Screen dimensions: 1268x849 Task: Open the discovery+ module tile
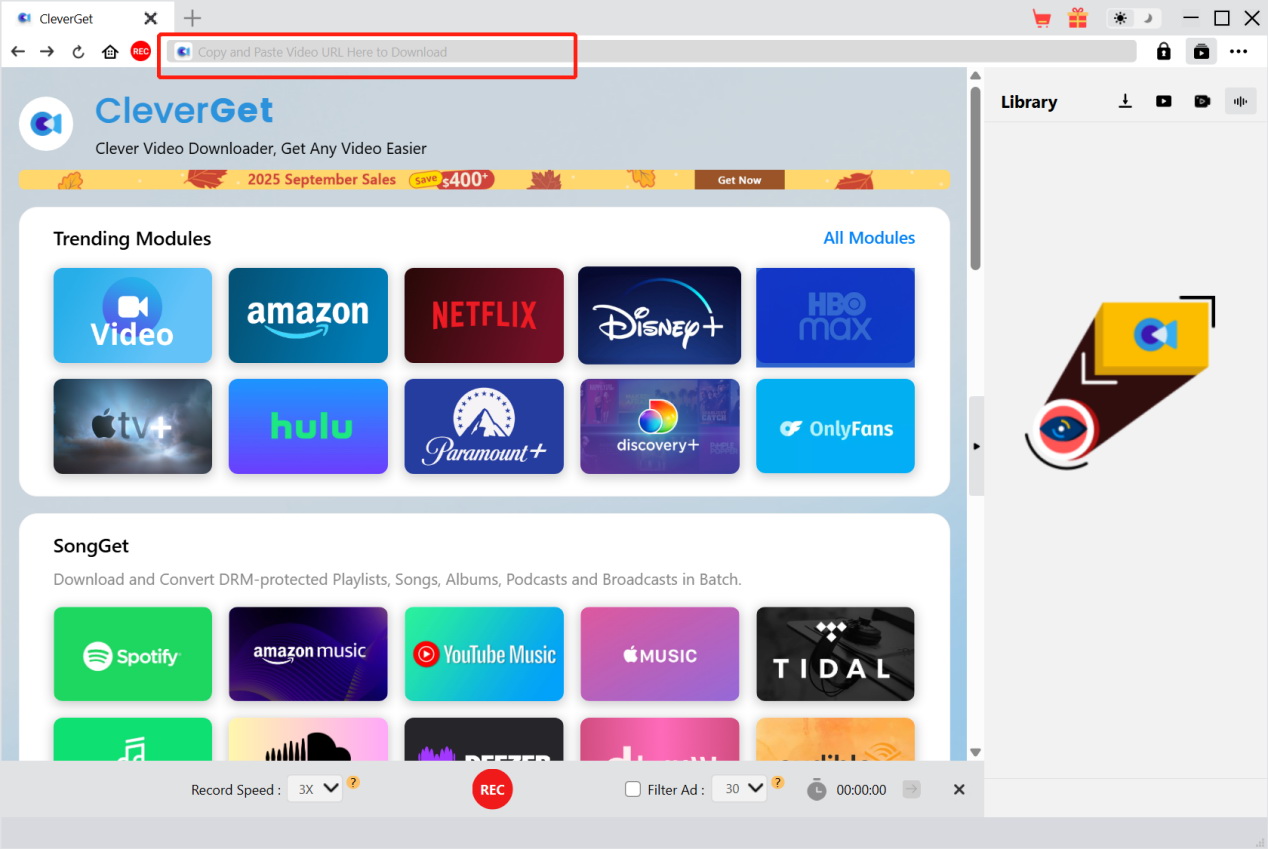click(660, 426)
